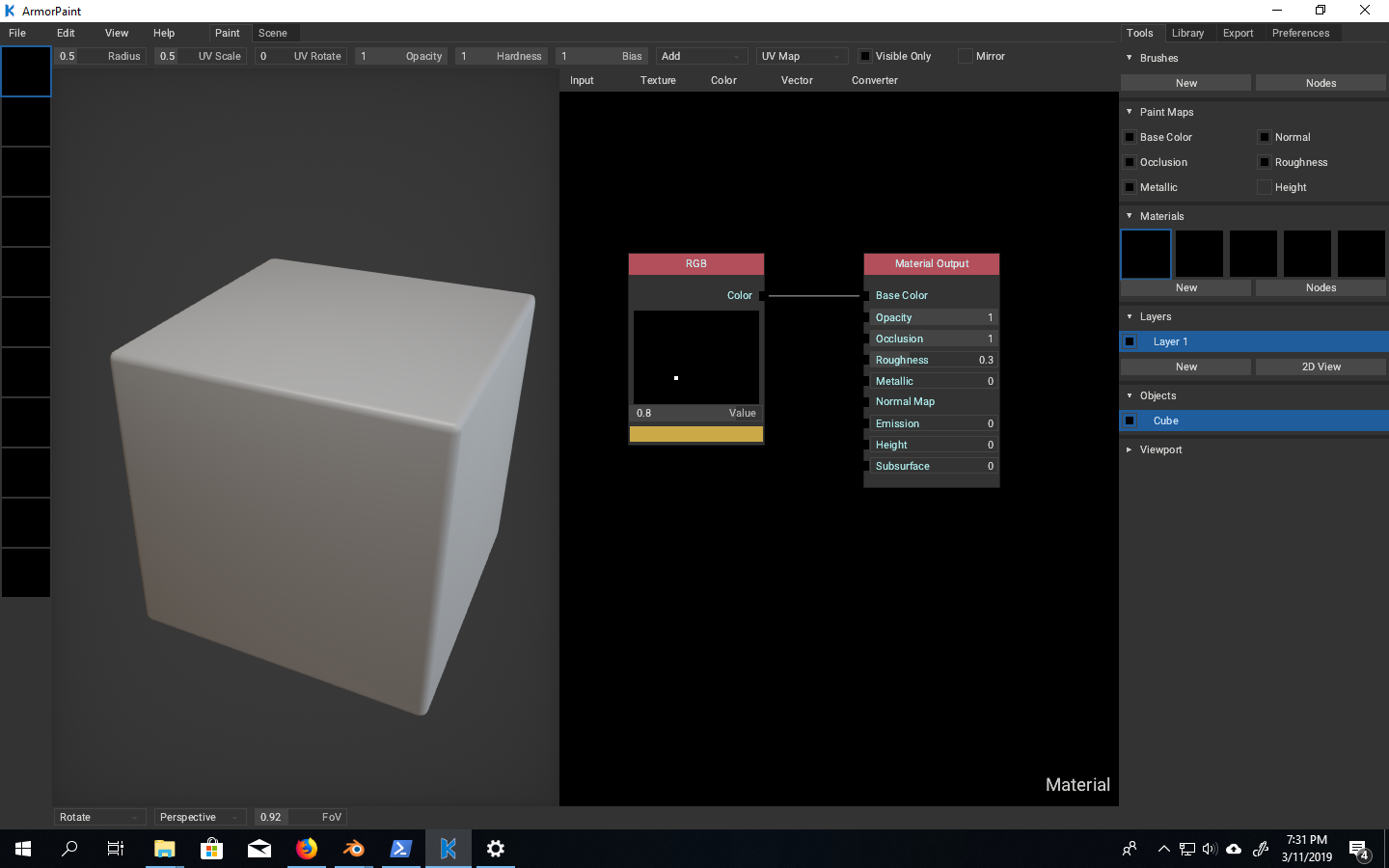Image resolution: width=1389 pixels, height=868 pixels.
Task: Select the Fill tool, third slot in left toolbar
Action: 26,172
